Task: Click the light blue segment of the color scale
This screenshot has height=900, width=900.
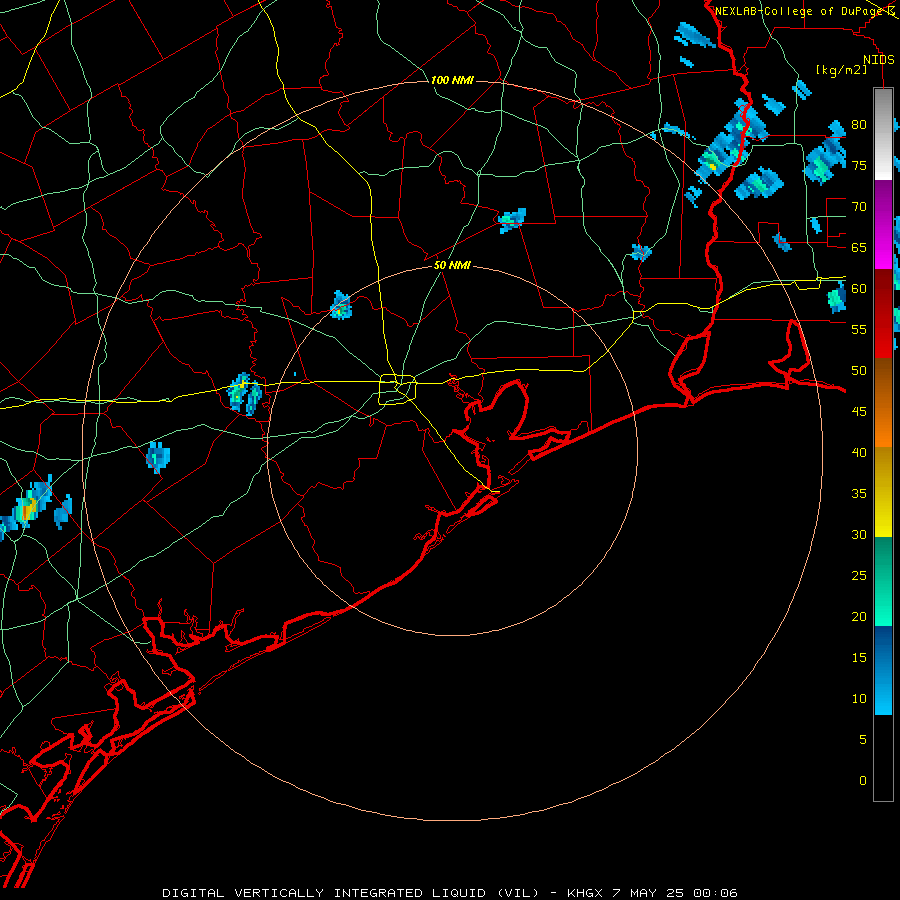Action: 883,670
